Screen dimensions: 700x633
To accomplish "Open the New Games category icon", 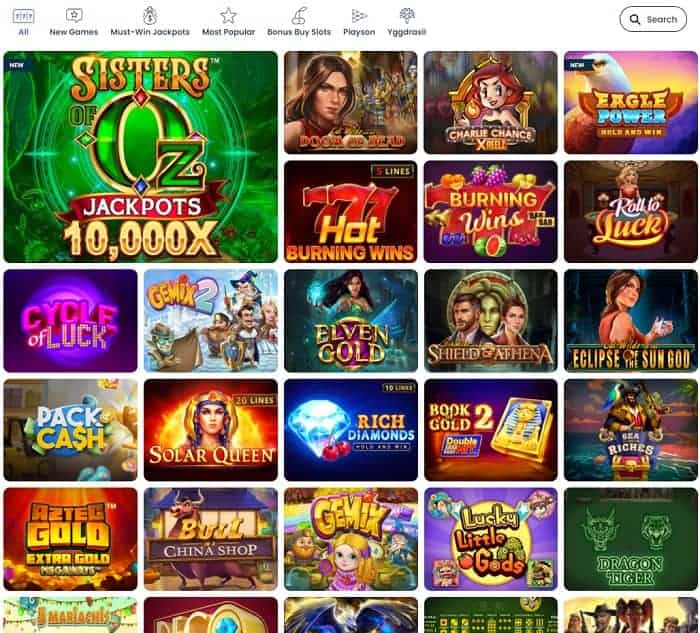I will coord(74,16).
